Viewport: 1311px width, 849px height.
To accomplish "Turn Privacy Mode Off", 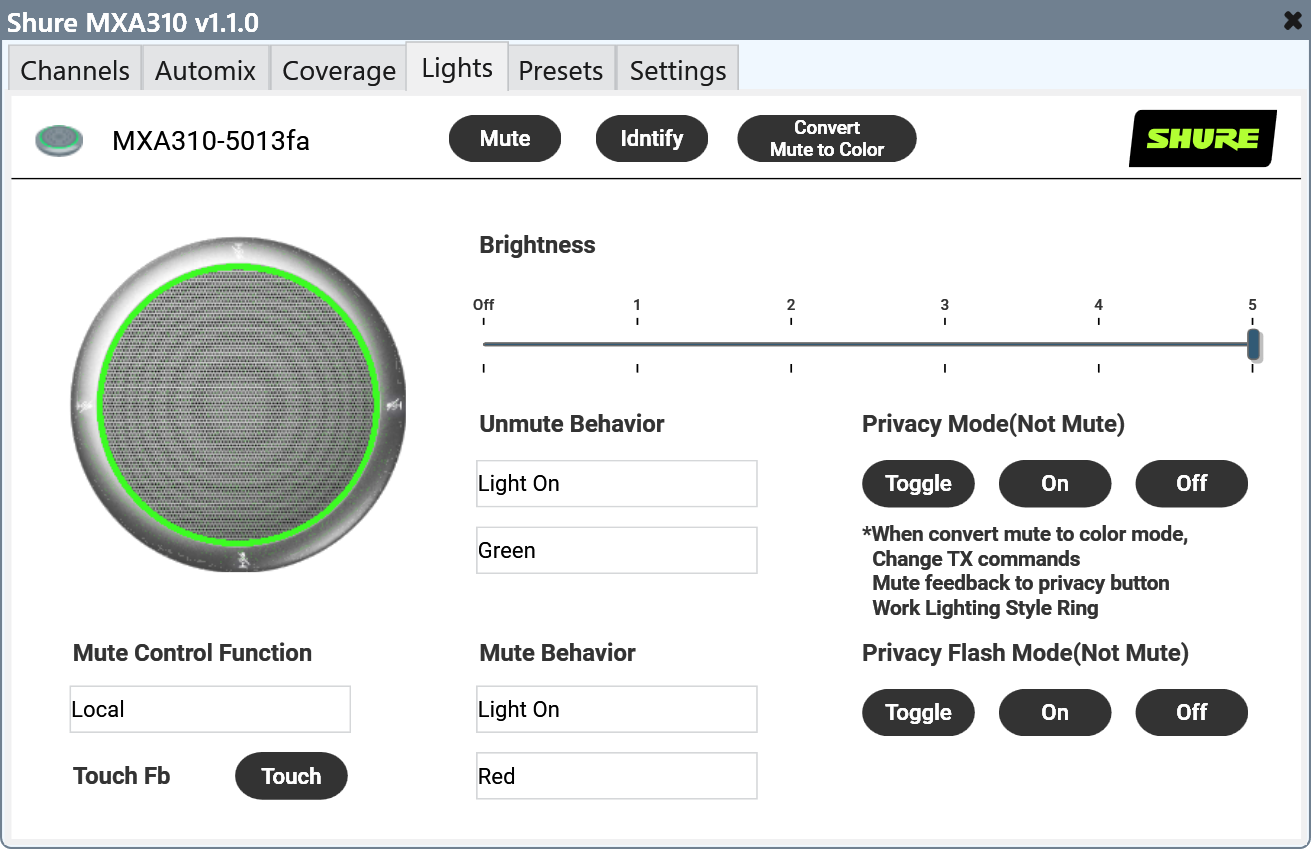I will [1192, 484].
